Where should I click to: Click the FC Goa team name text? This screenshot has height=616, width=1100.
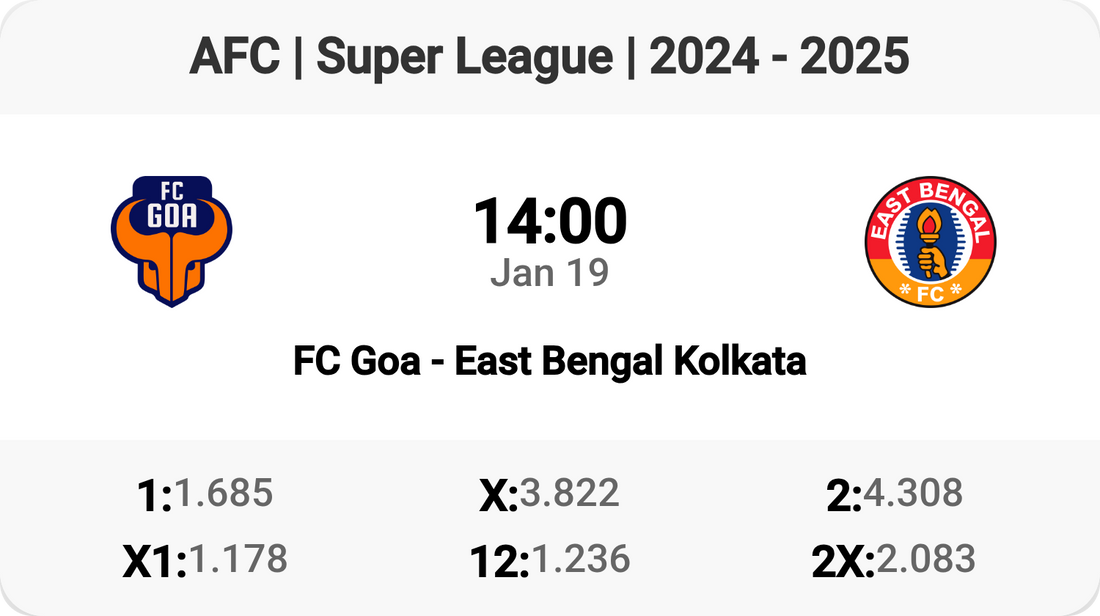coord(356,361)
